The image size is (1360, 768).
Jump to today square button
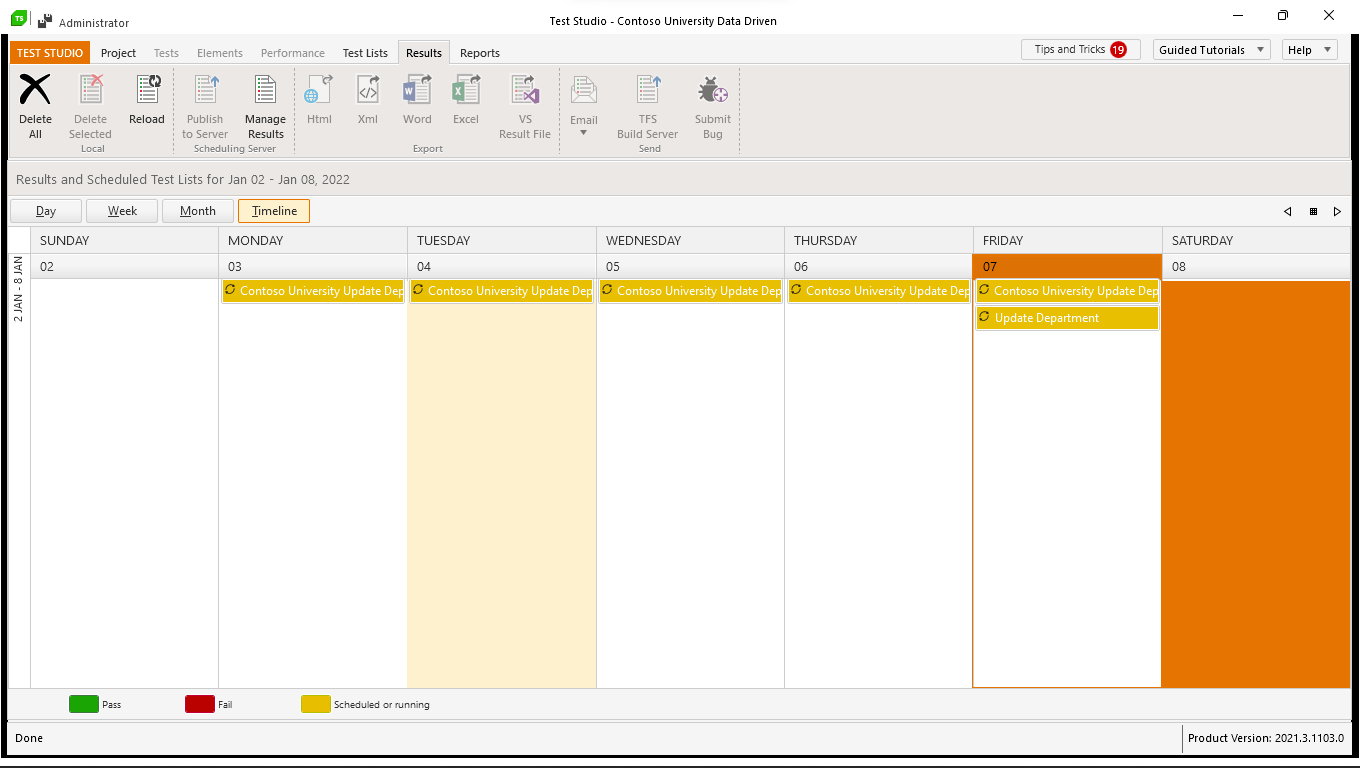[1313, 211]
